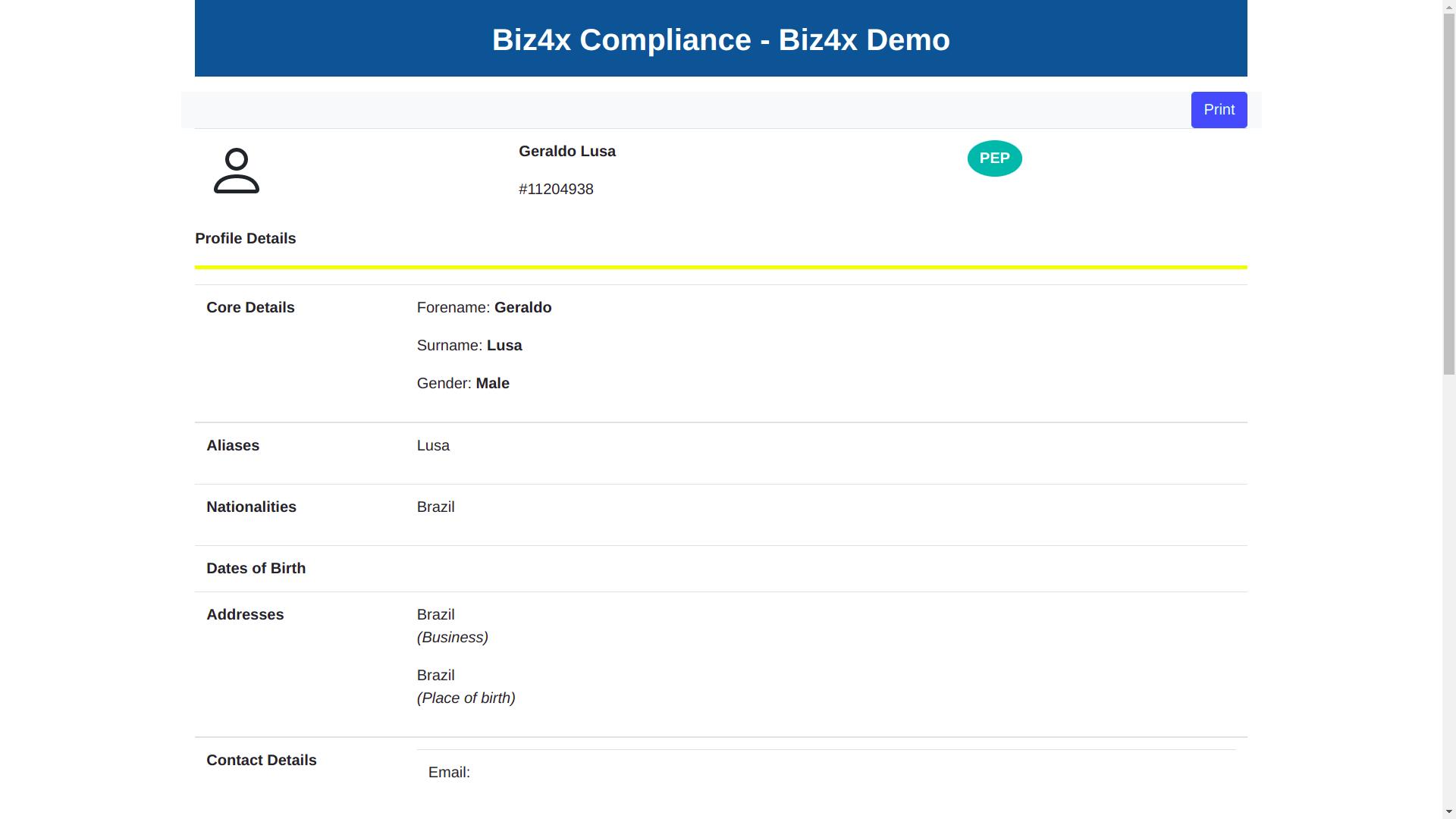The height and width of the screenshot is (819, 1456).
Task: Click the Dates of Birth label
Action: pyautogui.click(x=256, y=569)
